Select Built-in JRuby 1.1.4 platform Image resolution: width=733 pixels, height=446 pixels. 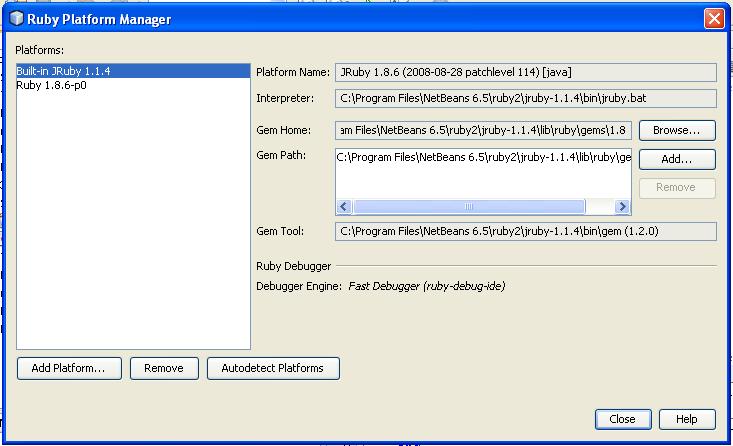pos(133,71)
